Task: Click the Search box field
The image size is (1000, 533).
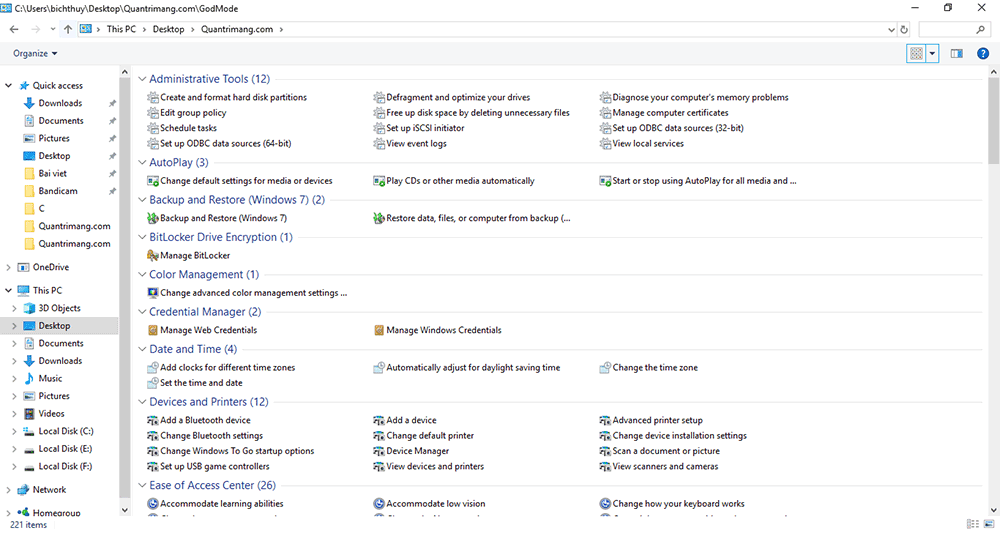Action: point(950,29)
